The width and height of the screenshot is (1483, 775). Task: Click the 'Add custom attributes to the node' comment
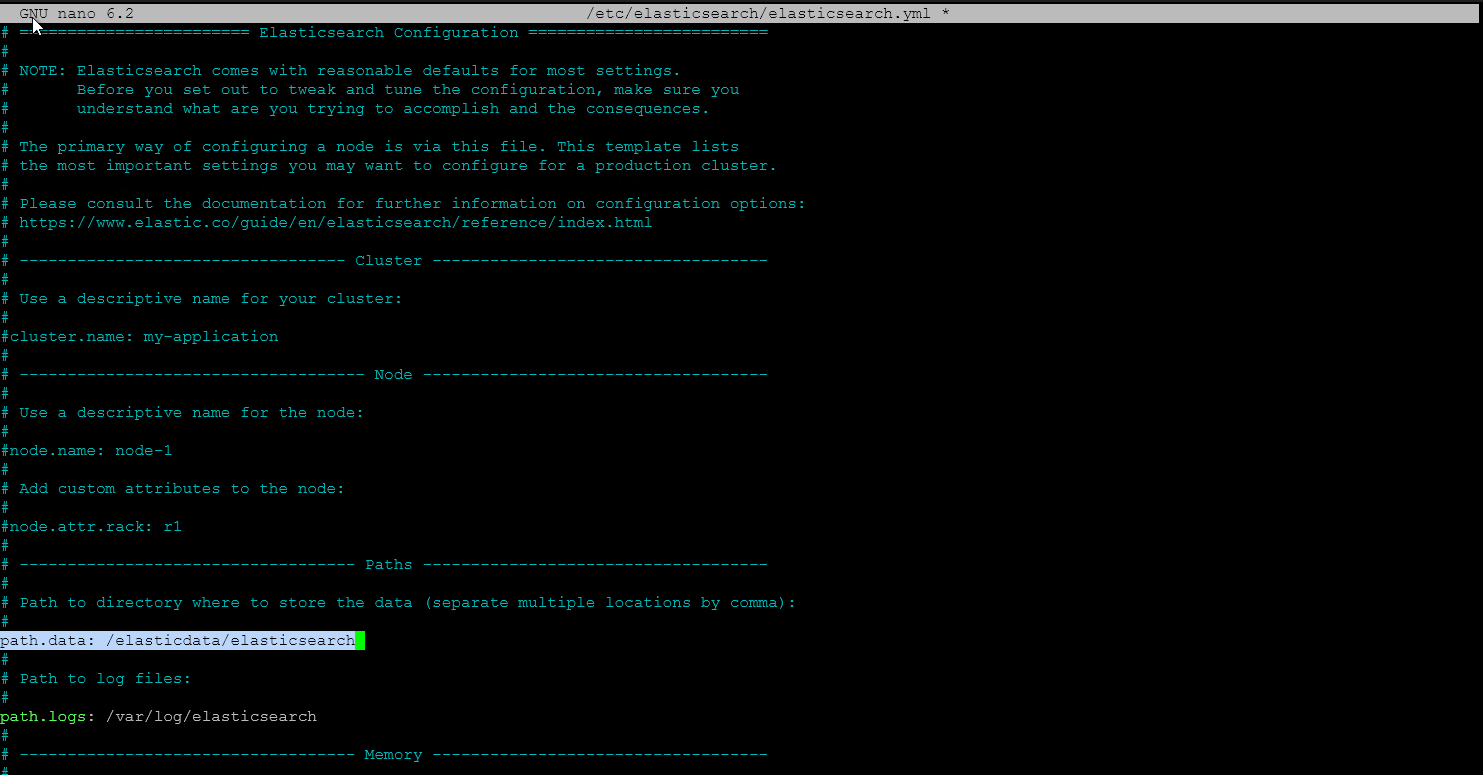coord(172,489)
